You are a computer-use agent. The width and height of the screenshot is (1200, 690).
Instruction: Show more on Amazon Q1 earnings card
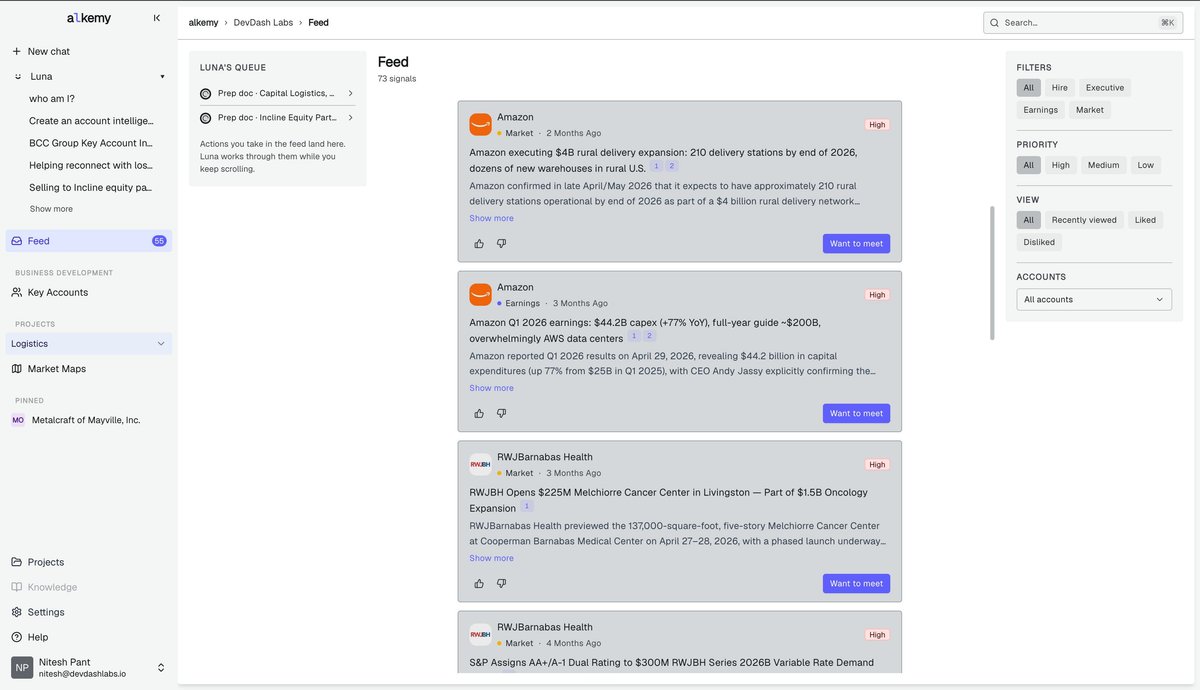click(x=491, y=388)
